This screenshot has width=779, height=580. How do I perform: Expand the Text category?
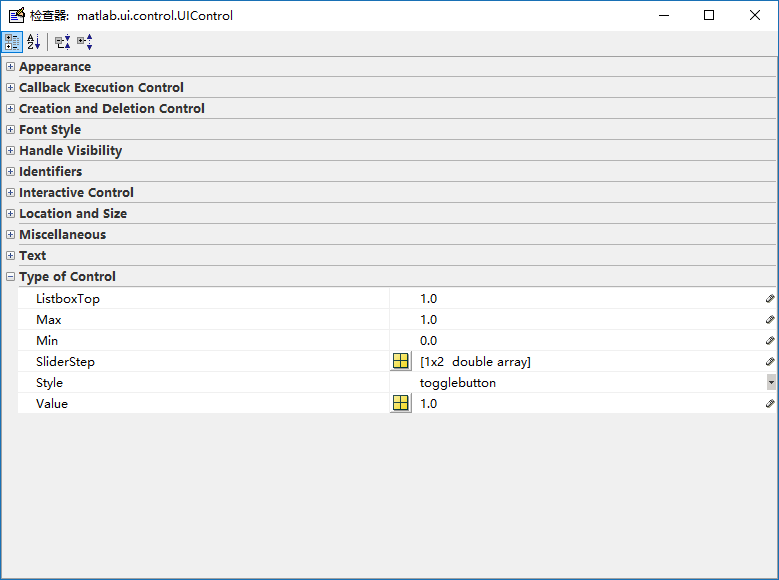pos(10,255)
